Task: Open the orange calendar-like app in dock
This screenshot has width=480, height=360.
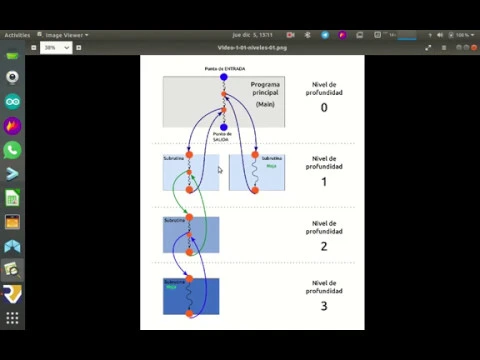Action: click(12, 222)
